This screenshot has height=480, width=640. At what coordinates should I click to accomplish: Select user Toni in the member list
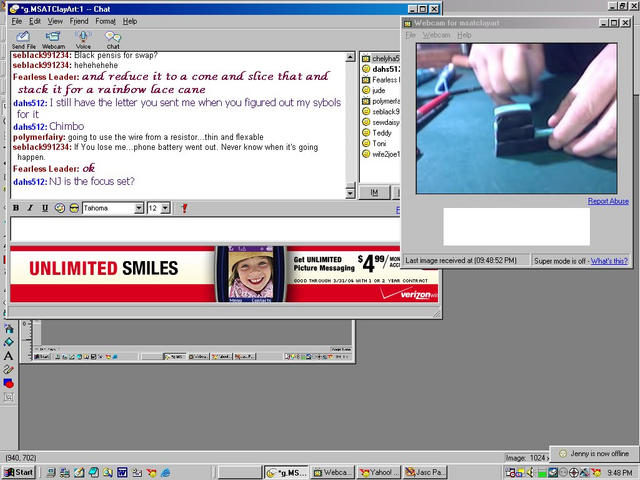[374, 143]
